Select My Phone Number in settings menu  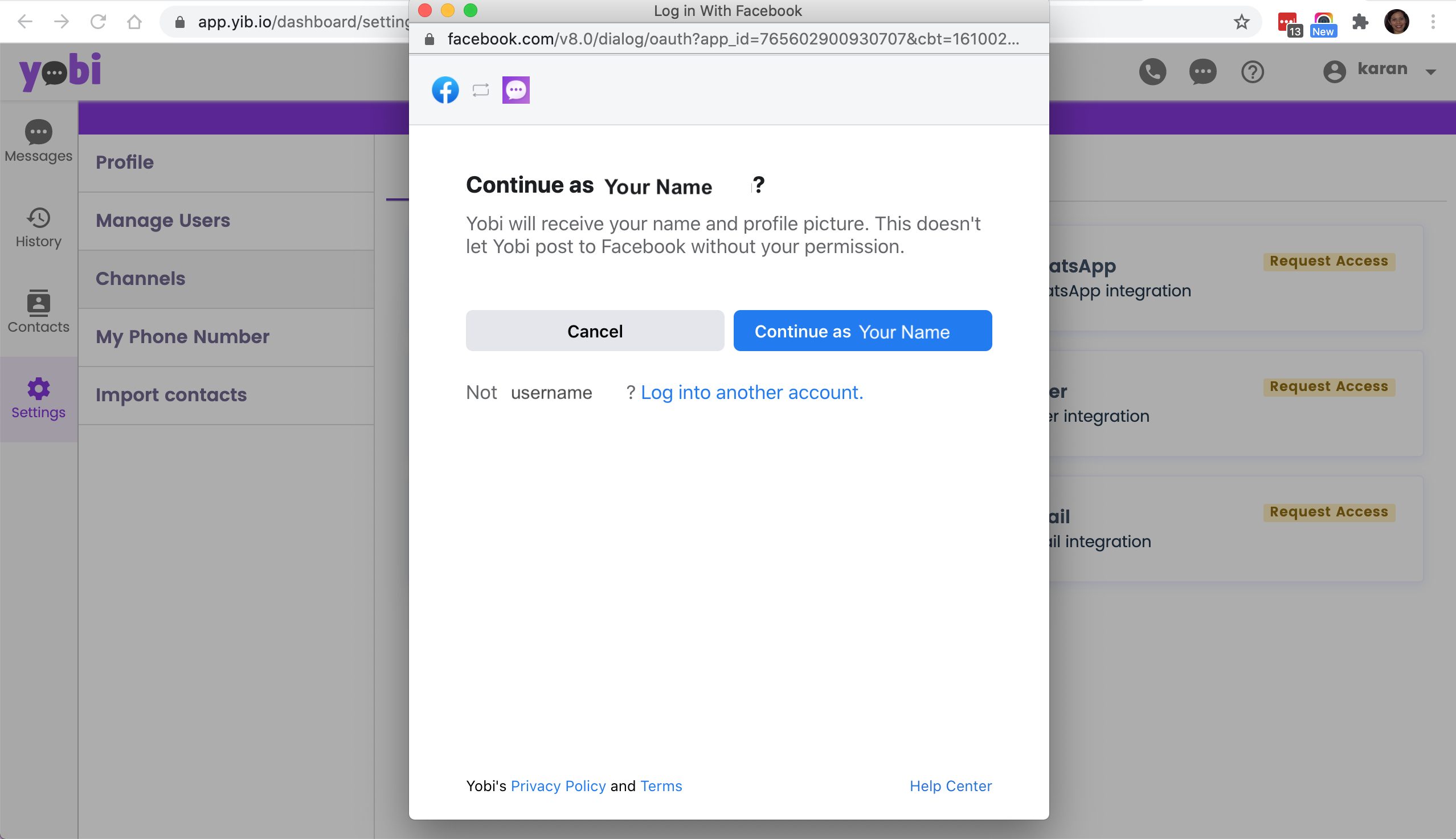click(226, 337)
